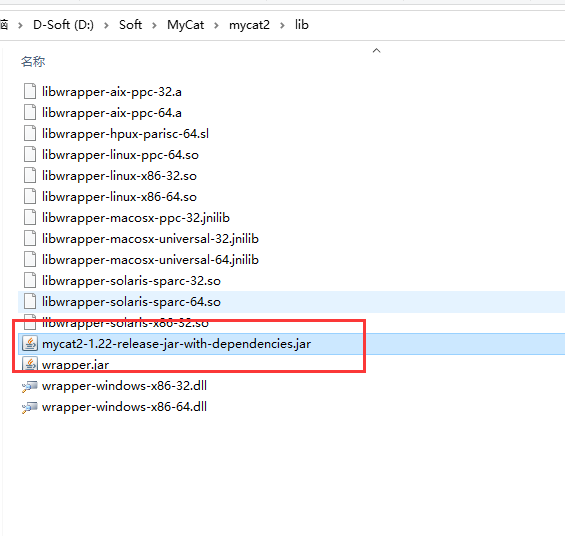Image resolution: width=565 pixels, height=536 pixels.
Task: Click the lib breadcrumb in address bar
Action: [302, 25]
